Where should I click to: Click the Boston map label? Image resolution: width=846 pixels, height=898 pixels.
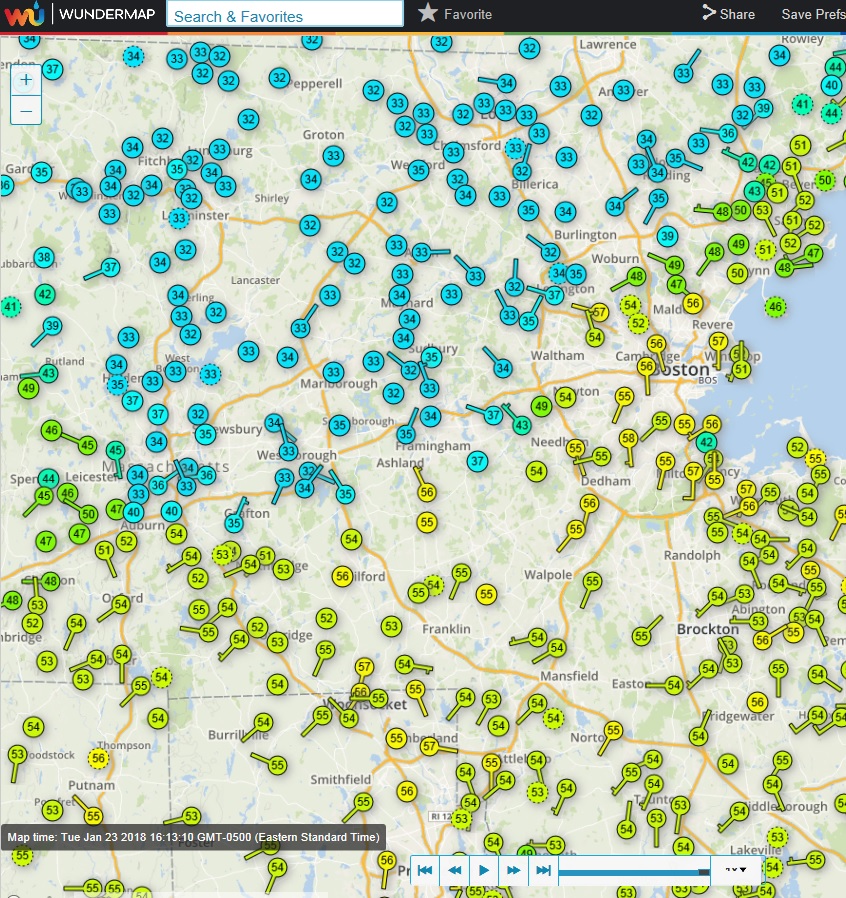coord(681,370)
